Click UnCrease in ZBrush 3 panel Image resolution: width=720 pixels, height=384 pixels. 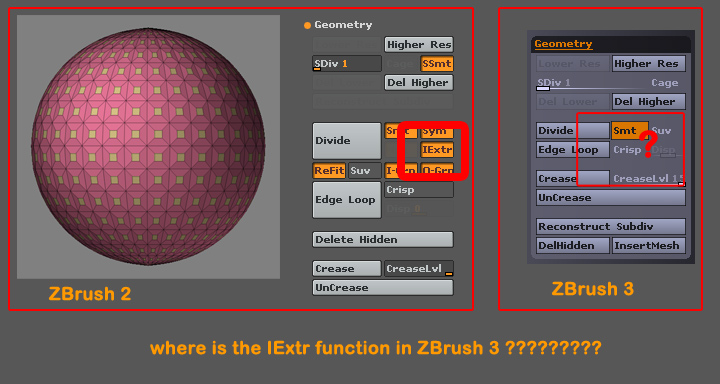coord(611,198)
